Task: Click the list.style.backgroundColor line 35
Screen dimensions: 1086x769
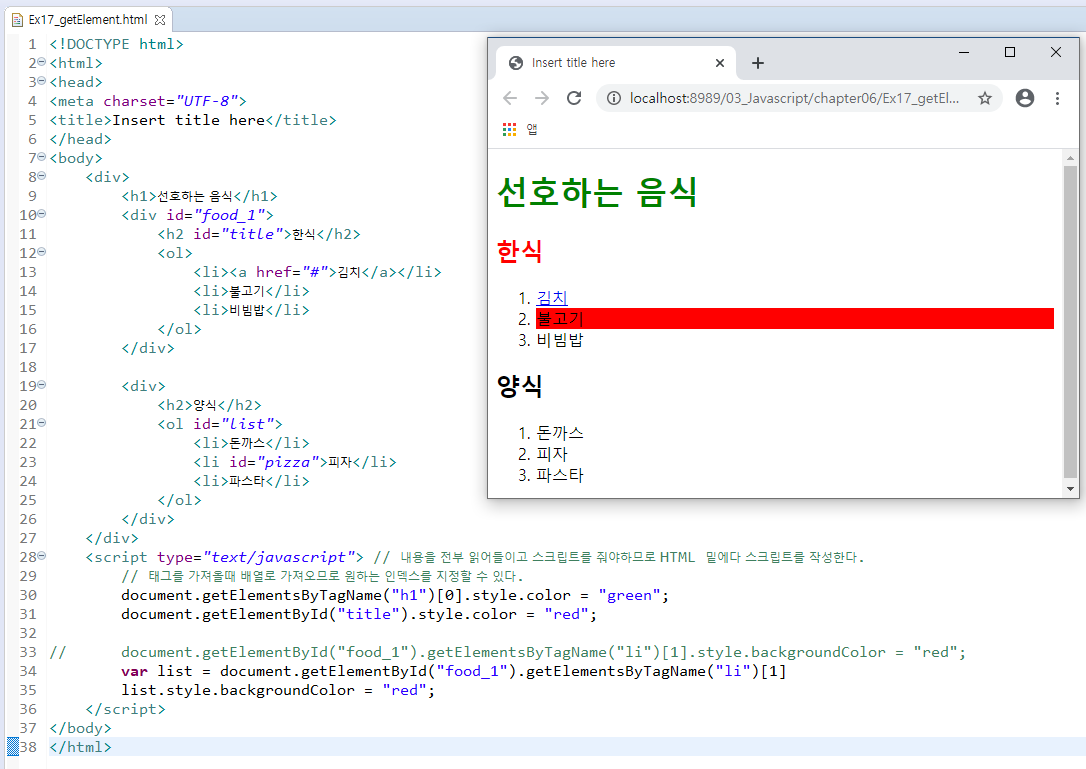Action: (278, 690)
